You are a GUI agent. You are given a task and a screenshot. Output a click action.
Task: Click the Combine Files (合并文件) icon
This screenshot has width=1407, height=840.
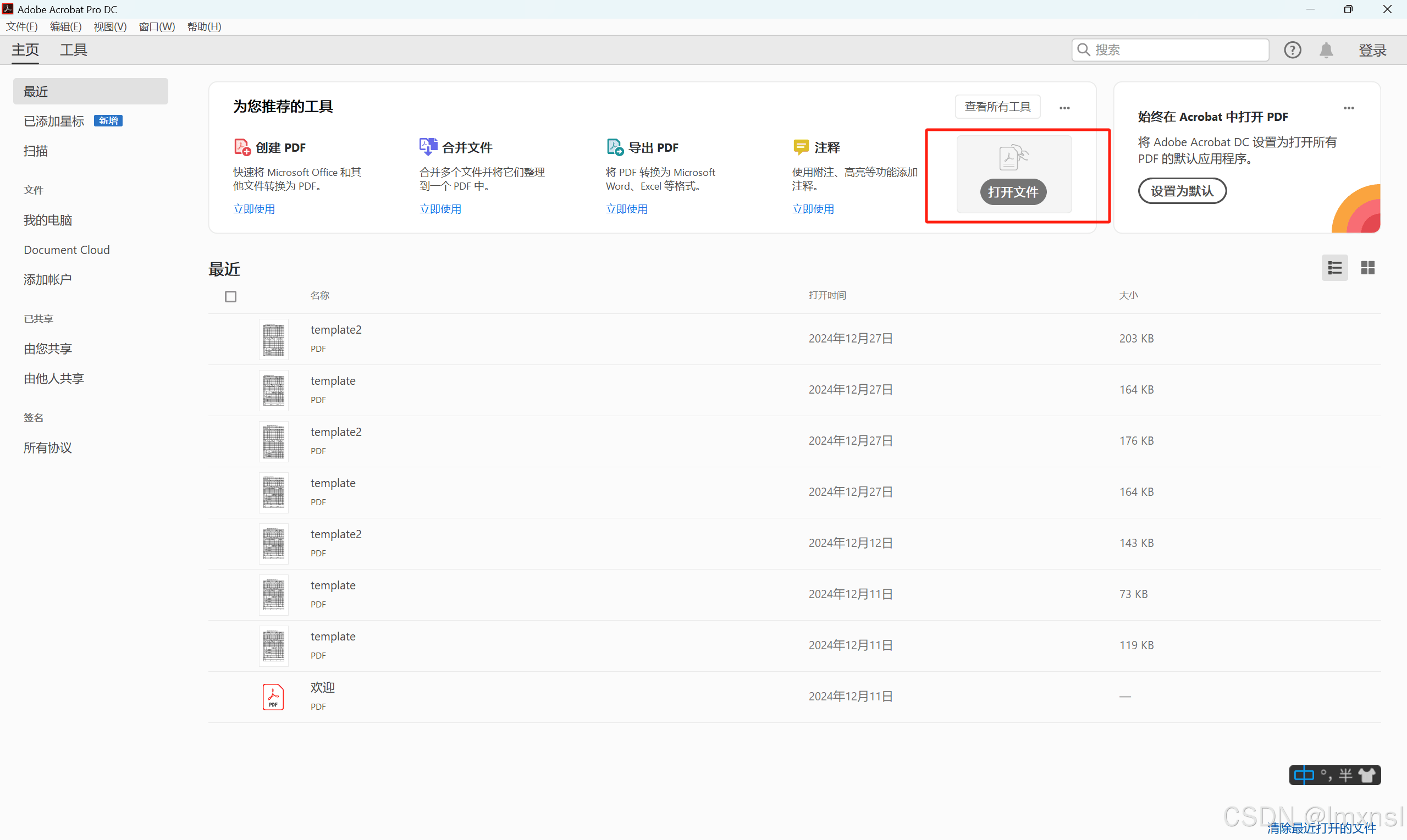(x=428, y=147)
